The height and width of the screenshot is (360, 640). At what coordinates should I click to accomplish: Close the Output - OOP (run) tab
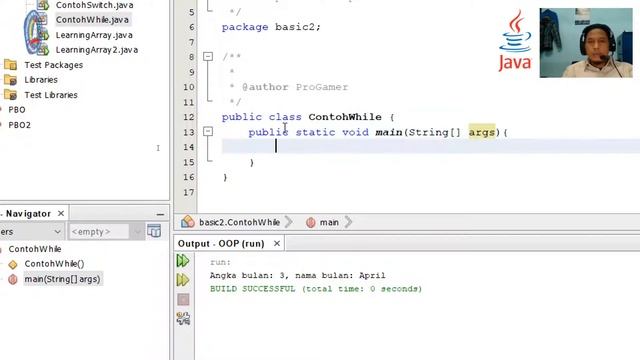pos(277,244)
